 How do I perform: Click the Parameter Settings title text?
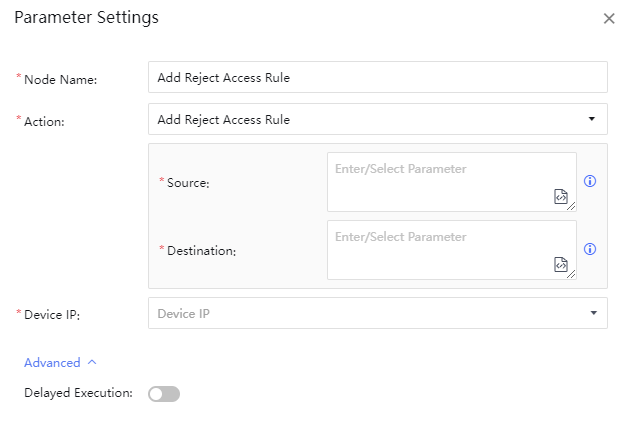(x=86, y=18)
